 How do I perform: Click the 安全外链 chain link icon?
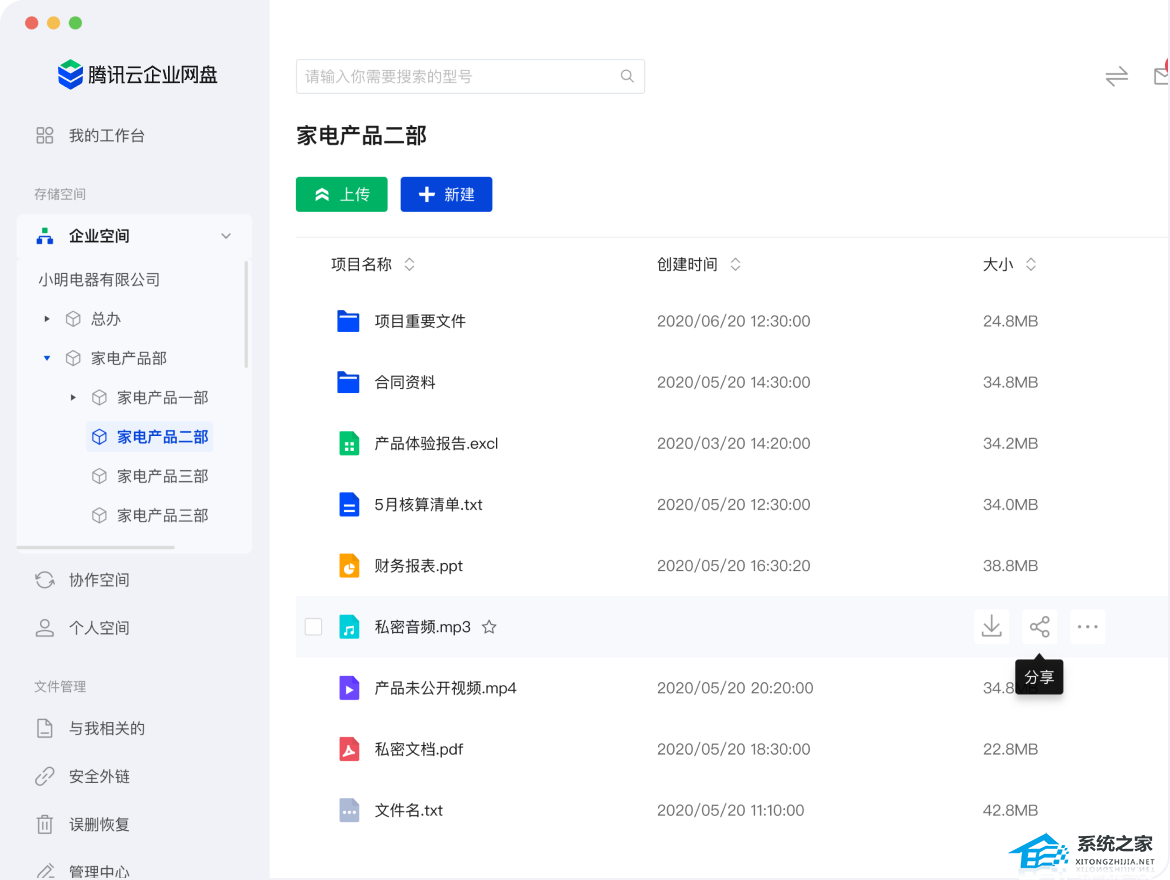(x=45, y=776)
